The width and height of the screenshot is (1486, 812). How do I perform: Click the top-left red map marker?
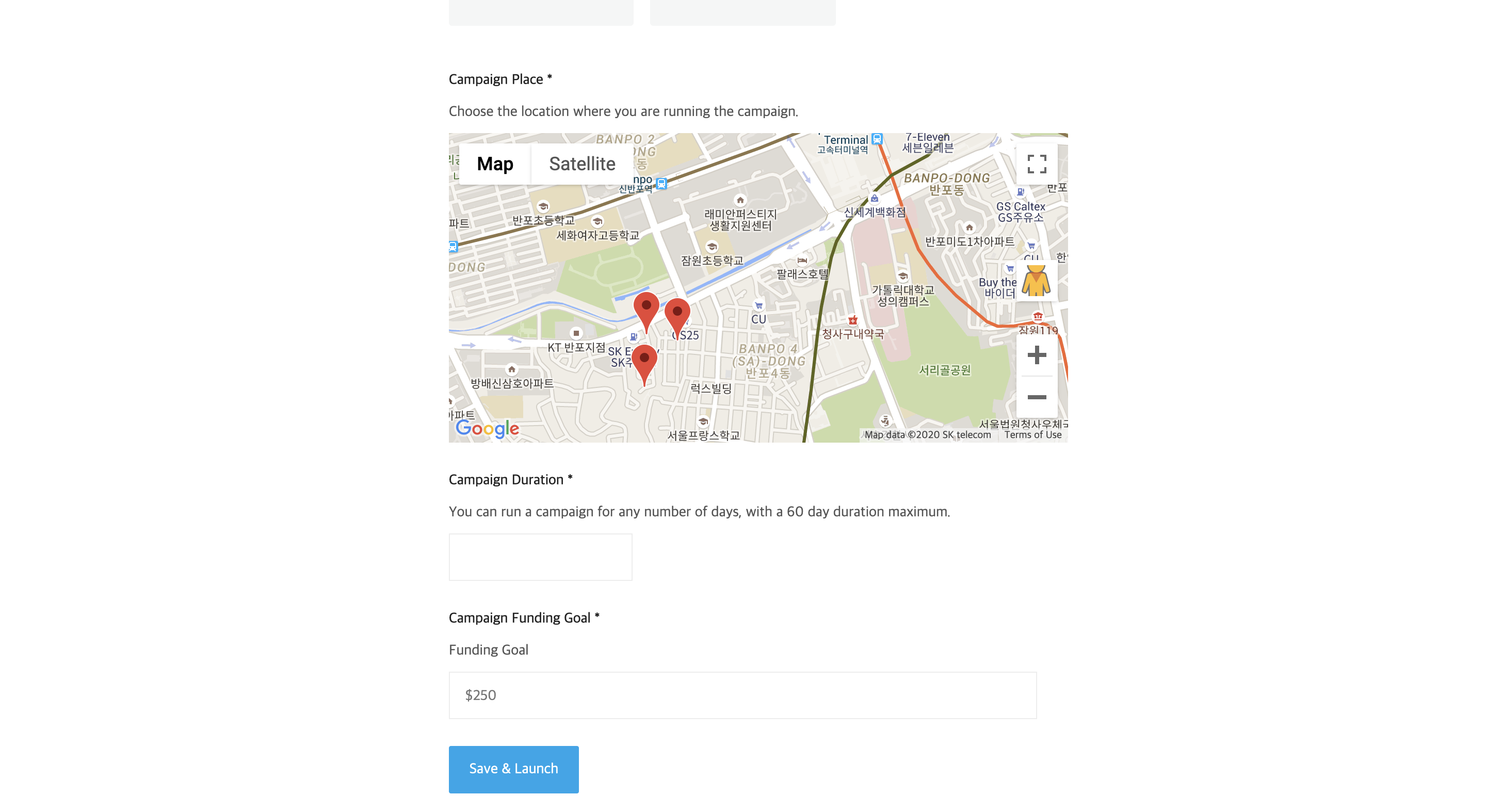tap(646, 308)
